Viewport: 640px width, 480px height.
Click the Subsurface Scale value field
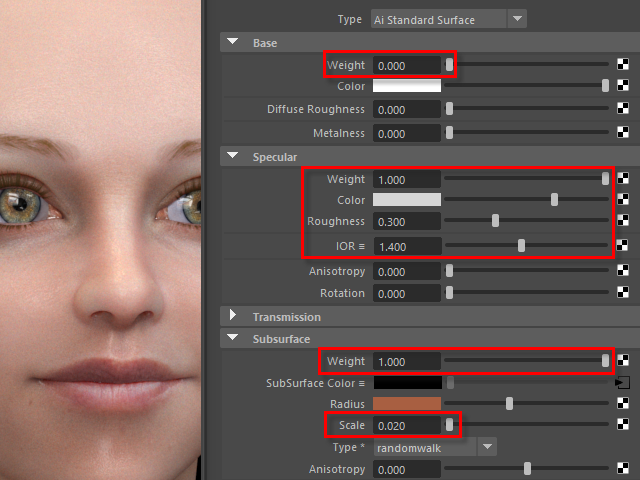[x=407, y=426]
